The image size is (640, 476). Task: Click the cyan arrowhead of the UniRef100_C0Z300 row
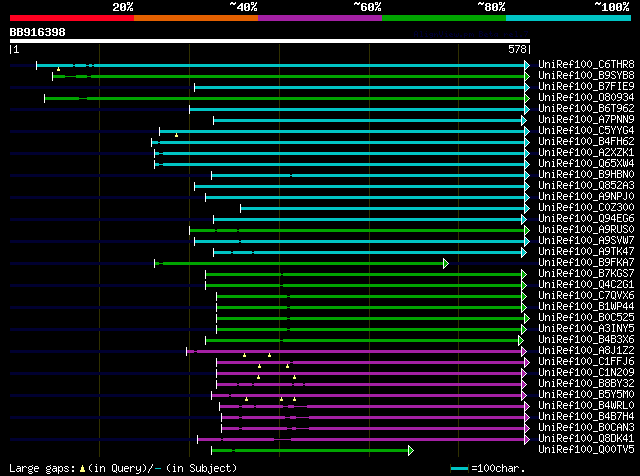click(527, 208)
